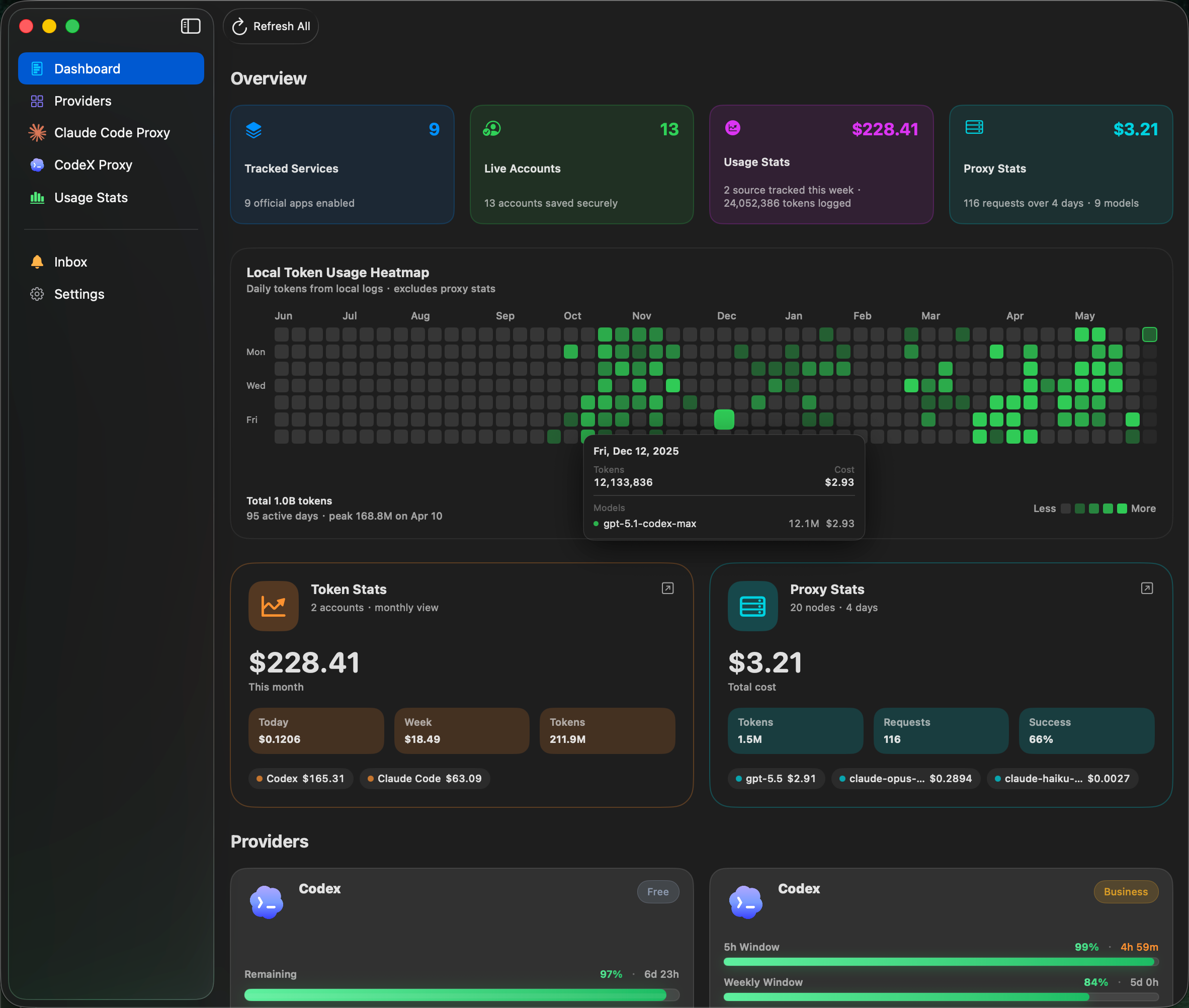Viewport: 1189px width, 1008px height.
Task: Open the Dashboard sidebar item
Action: pyautogui.click(x=111, y=68)
